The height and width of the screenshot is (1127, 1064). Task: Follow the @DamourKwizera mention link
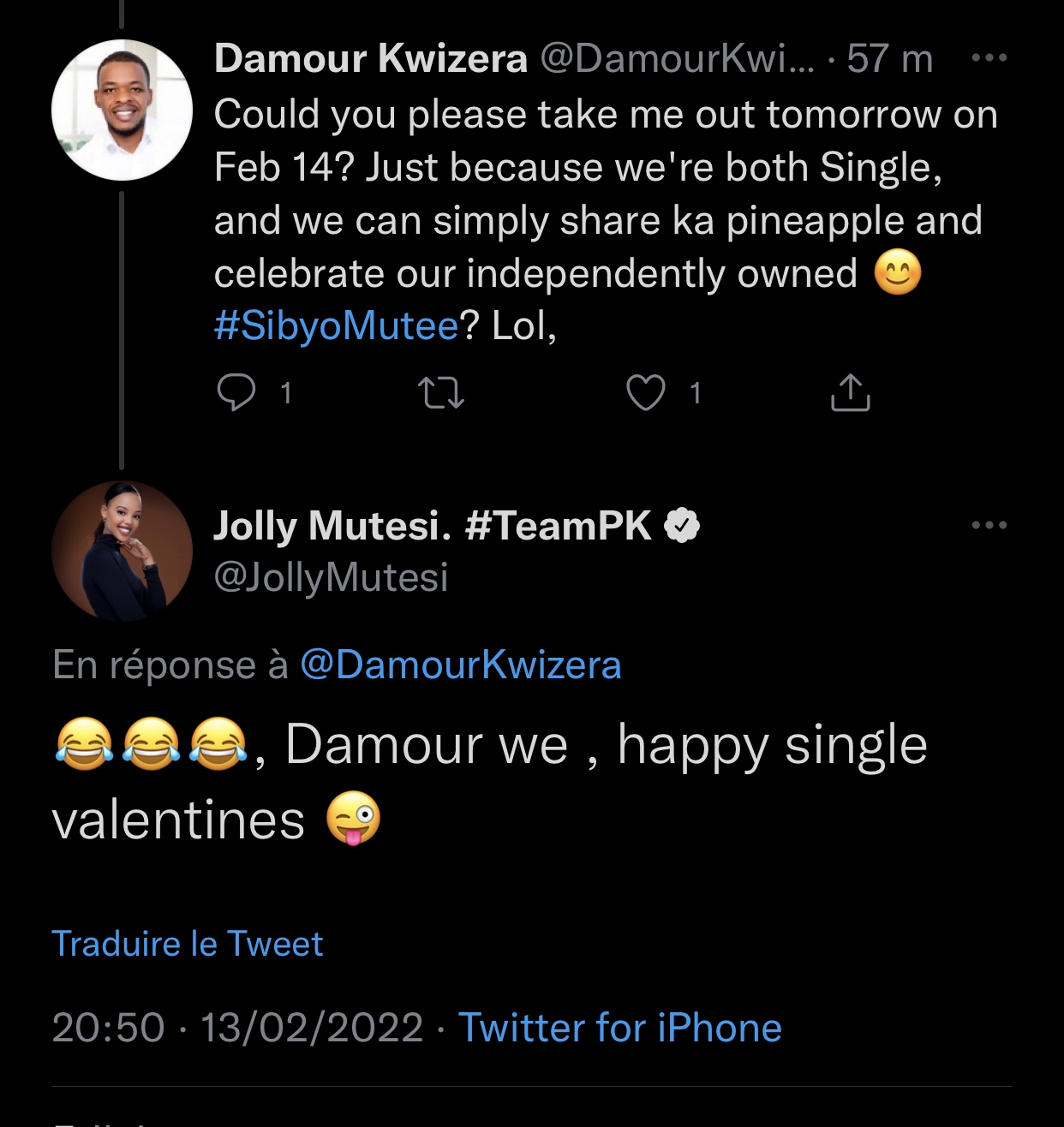(460, 665)
